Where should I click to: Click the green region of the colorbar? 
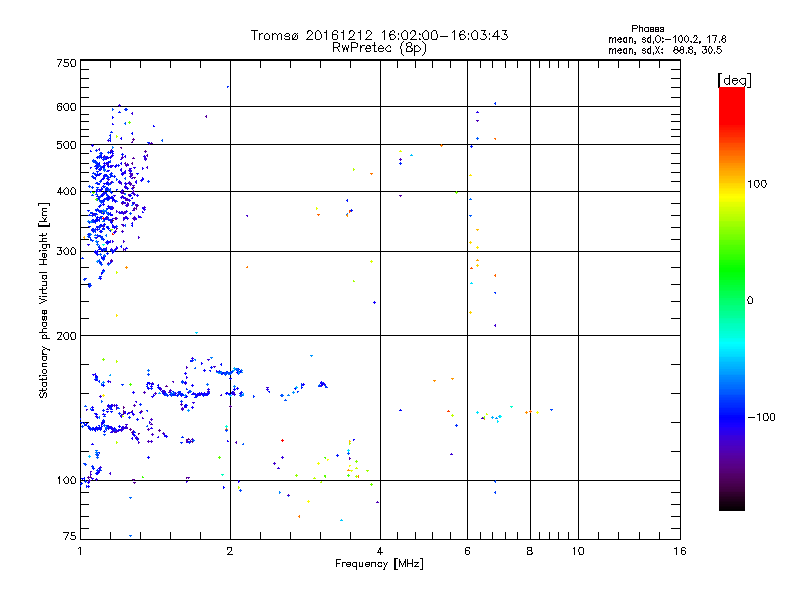[732, 270]
